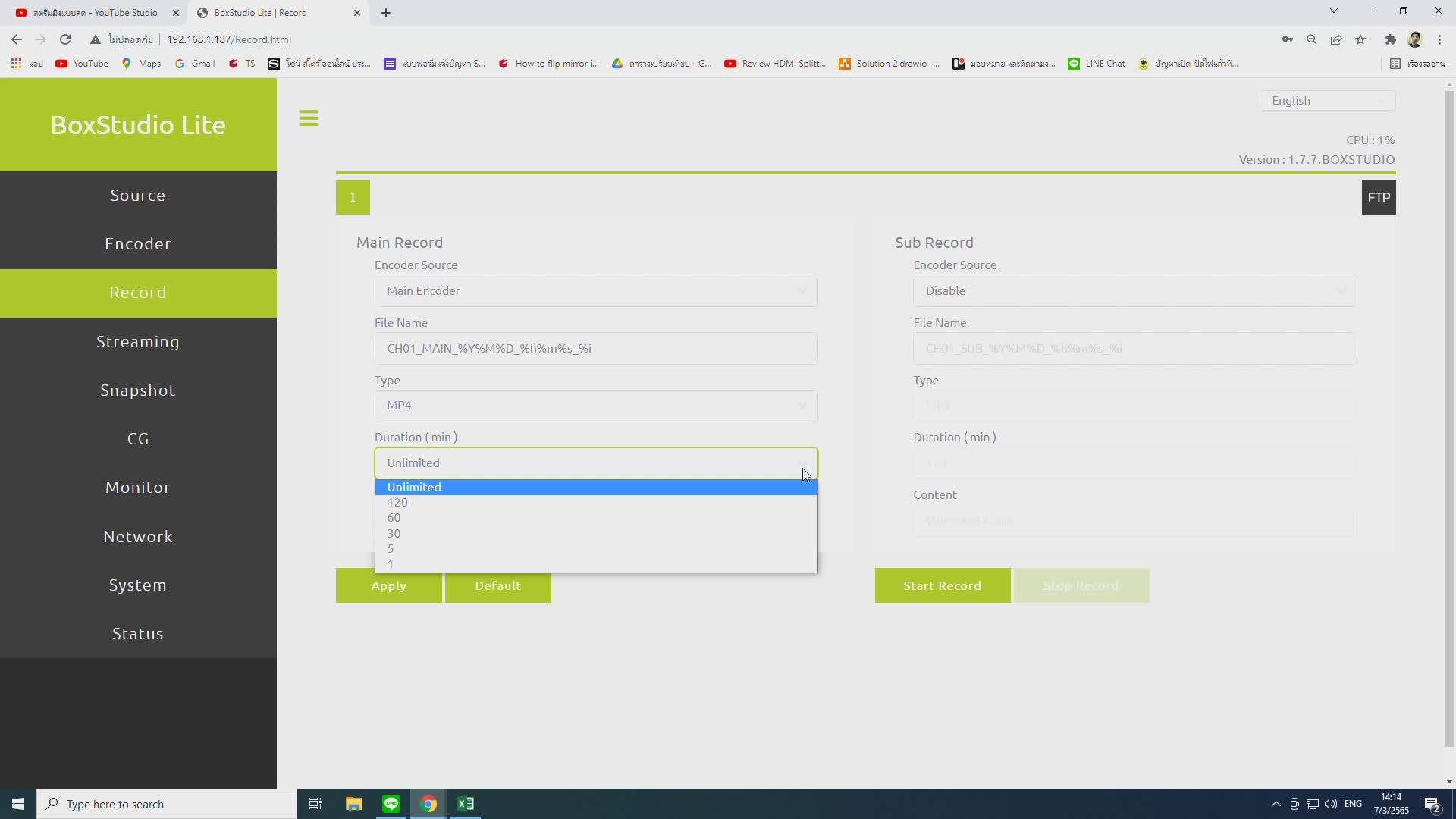
Task: Open the System page in sidebar
Action: [138, 585]
